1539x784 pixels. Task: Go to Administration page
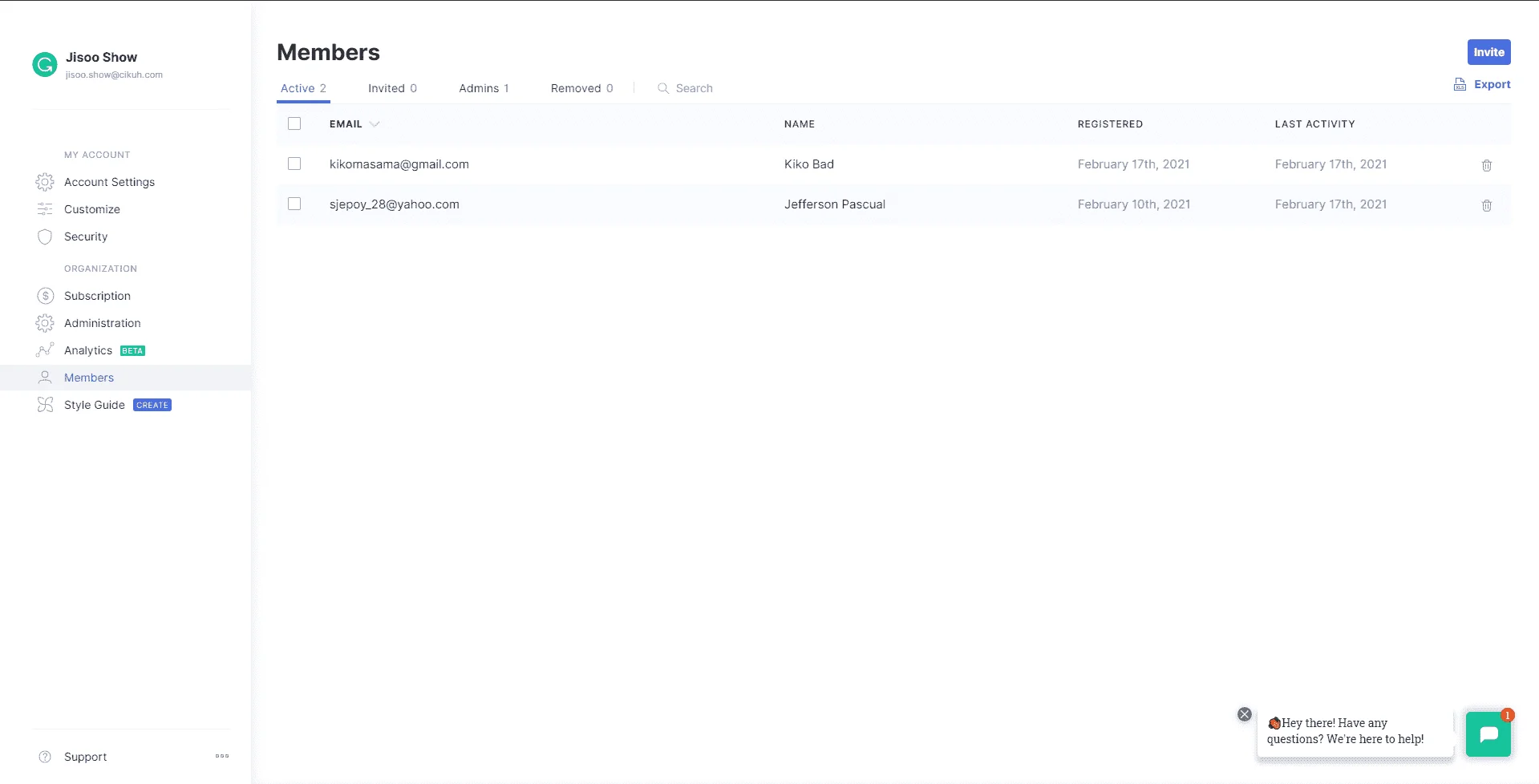[102, 323]
